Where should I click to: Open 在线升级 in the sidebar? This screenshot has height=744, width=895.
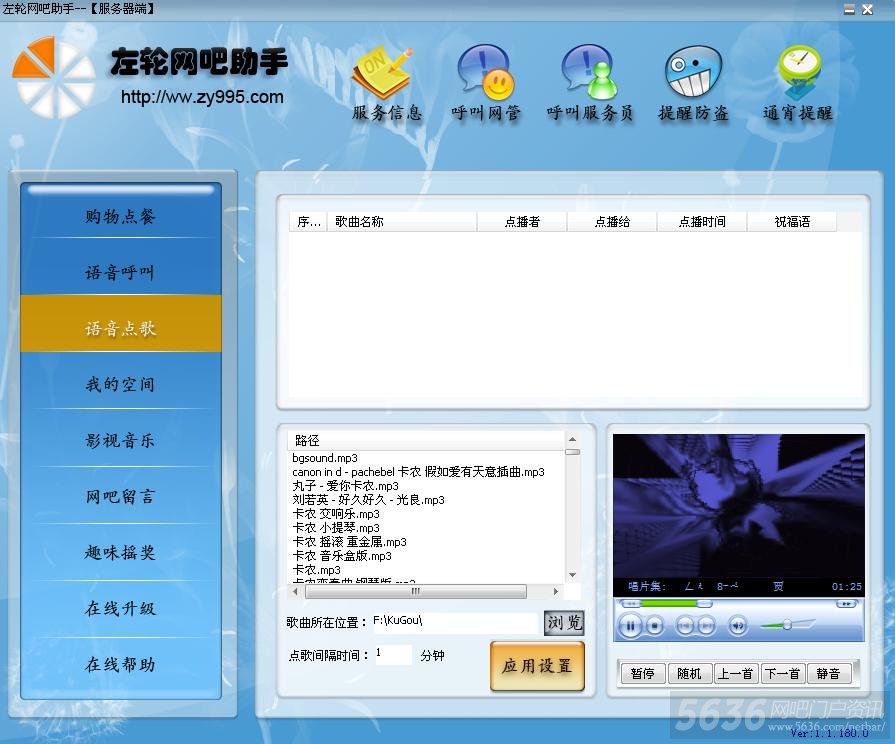tap(120, 608)
